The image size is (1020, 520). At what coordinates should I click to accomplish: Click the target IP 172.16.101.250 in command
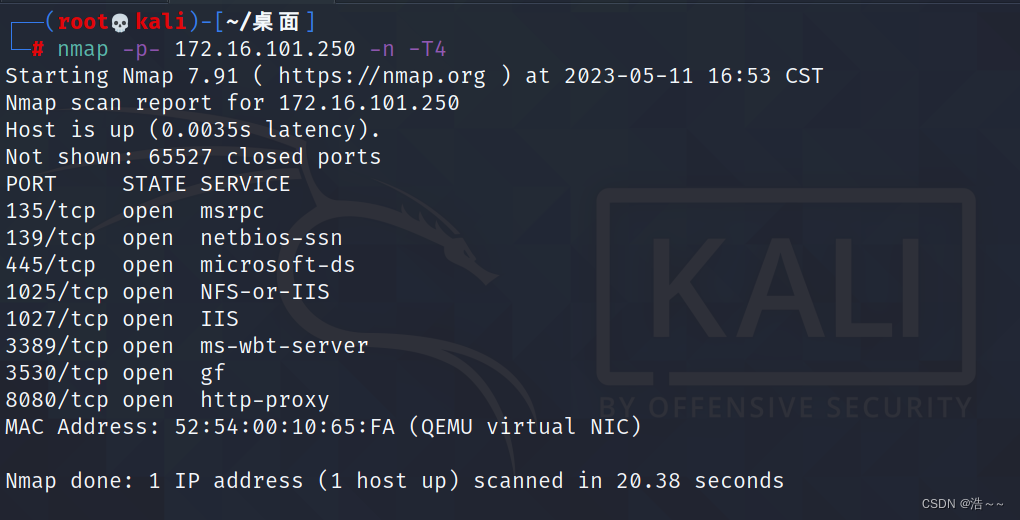[265, 49]
